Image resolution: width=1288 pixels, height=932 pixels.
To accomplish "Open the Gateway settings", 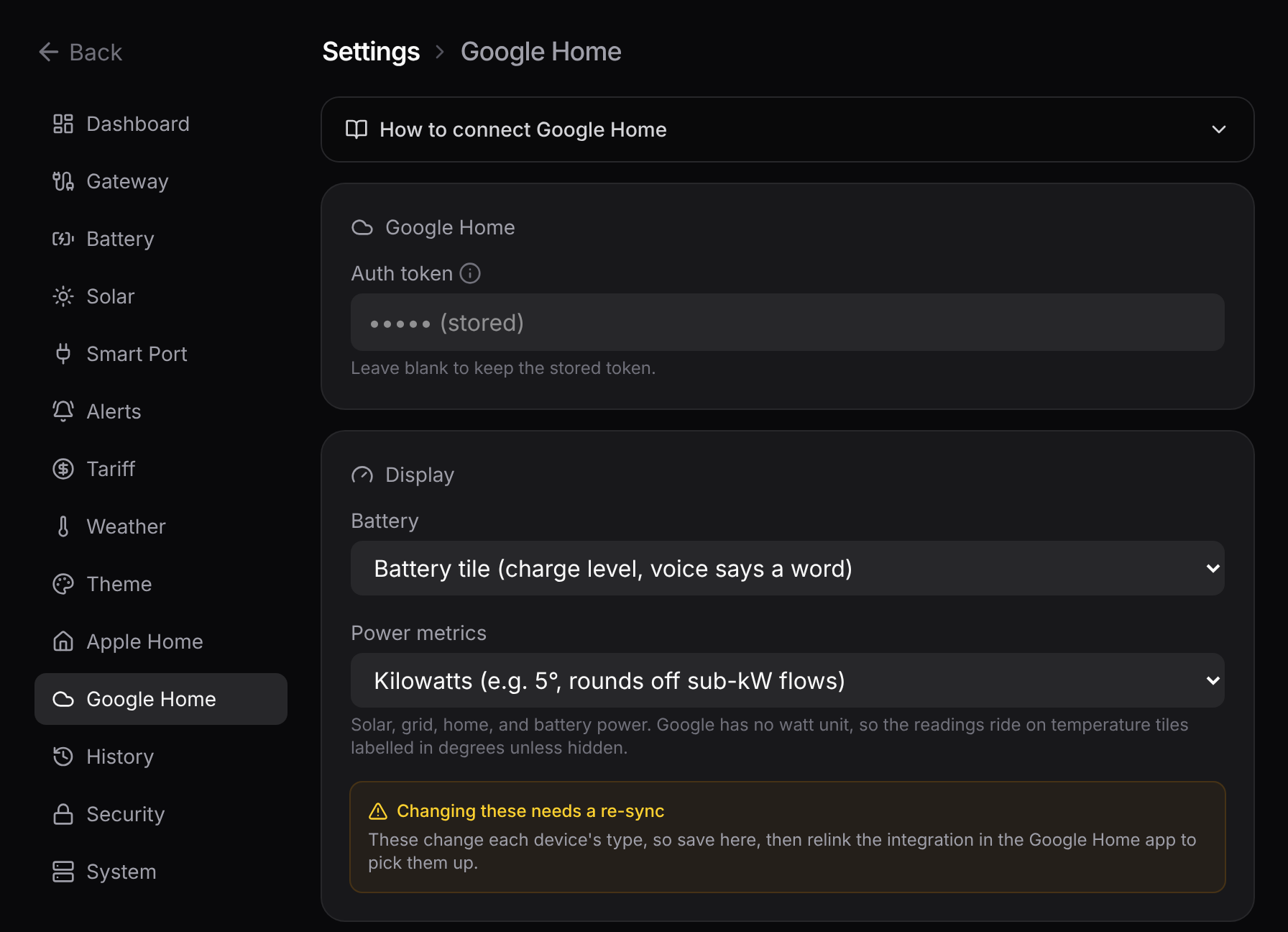I will (x=161, y=181).
